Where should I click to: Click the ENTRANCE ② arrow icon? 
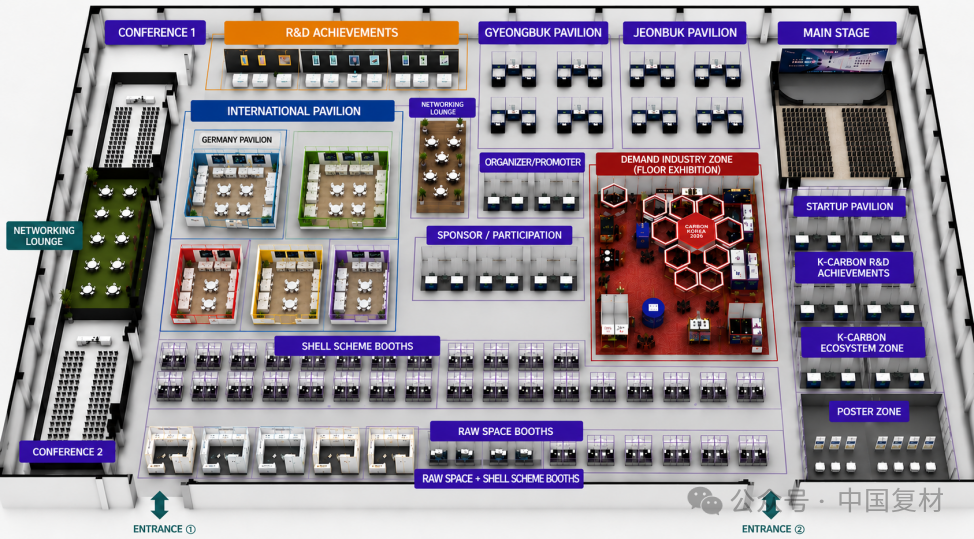[771, 504]
